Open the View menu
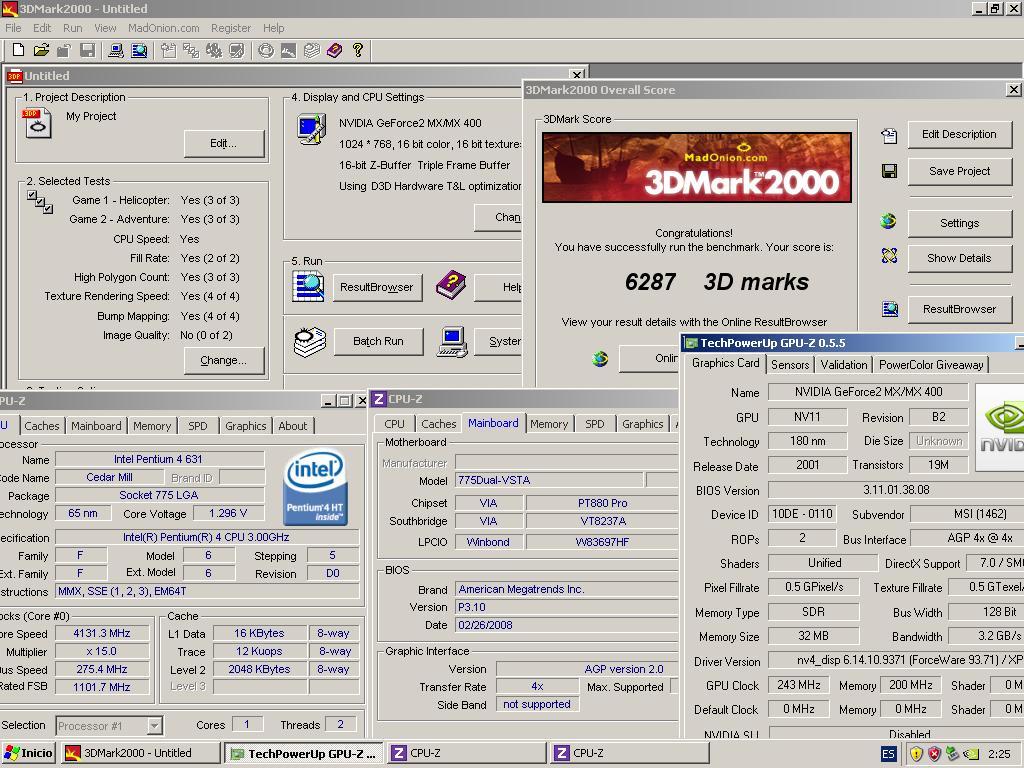Screen dimensions: 1024x768 coord(105,28)
